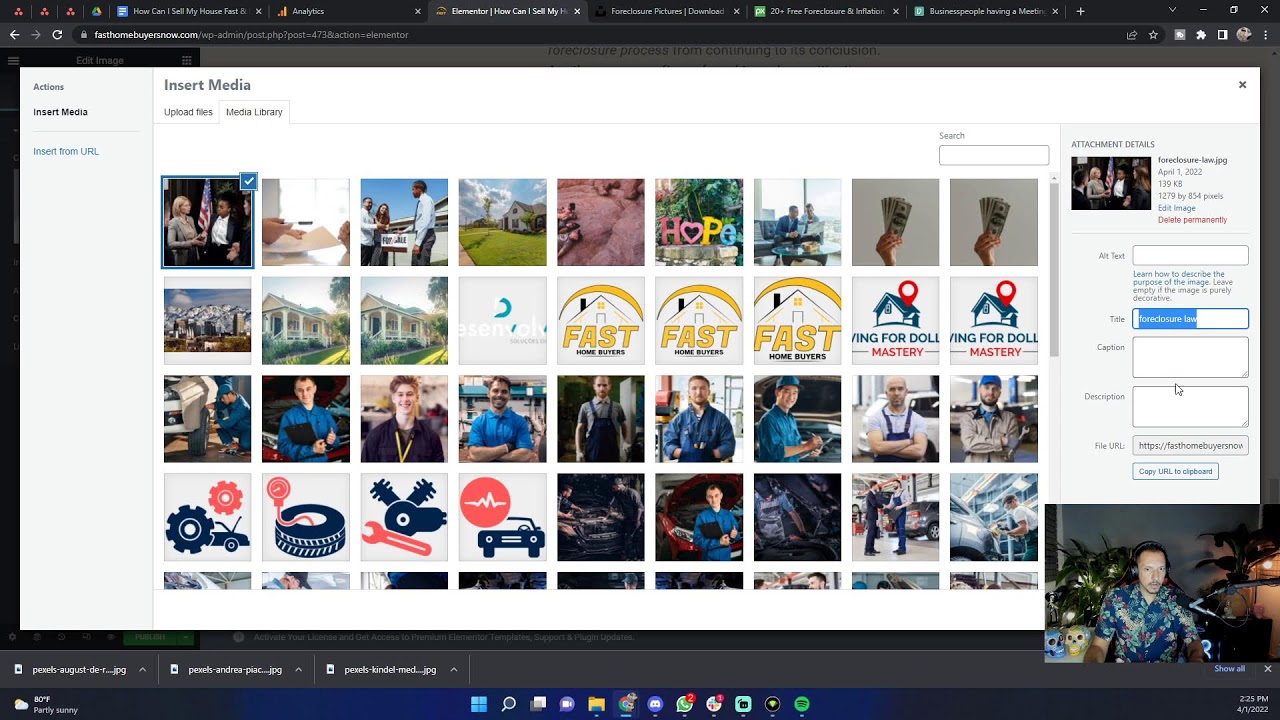Click the media Search input field
The width and height of the screenshot is (1280, 720).
pyautogui.click(x=993, y=155)
